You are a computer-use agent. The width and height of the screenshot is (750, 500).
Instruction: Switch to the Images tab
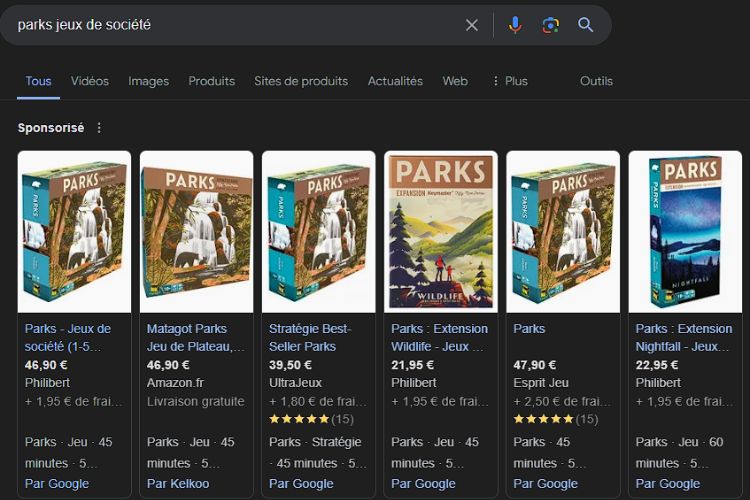click(148, 81)
